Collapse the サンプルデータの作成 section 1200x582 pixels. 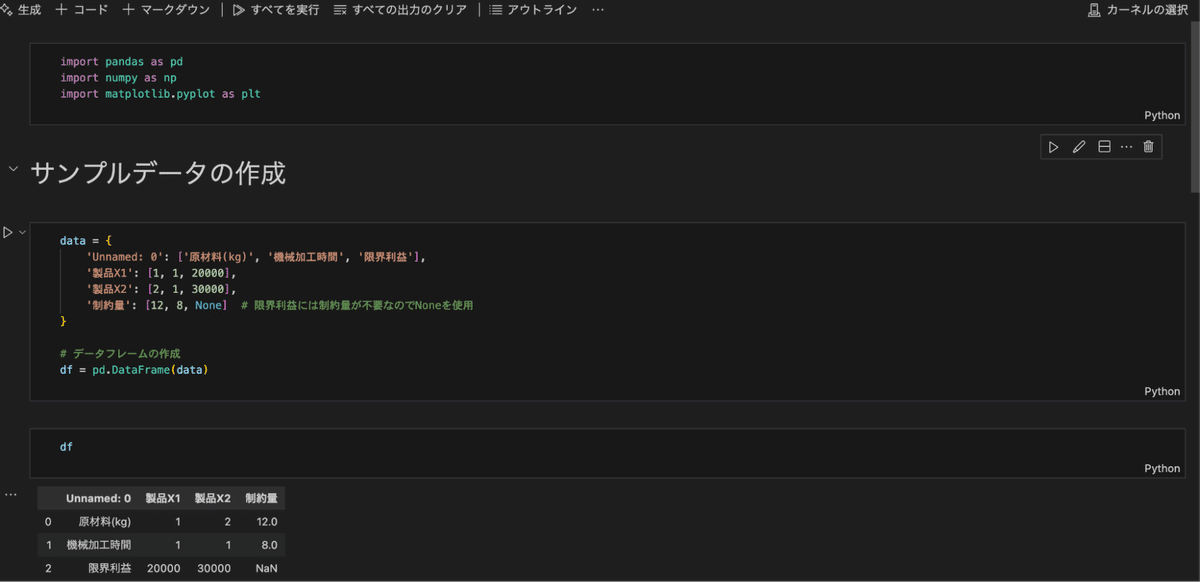tap(12, 169)
